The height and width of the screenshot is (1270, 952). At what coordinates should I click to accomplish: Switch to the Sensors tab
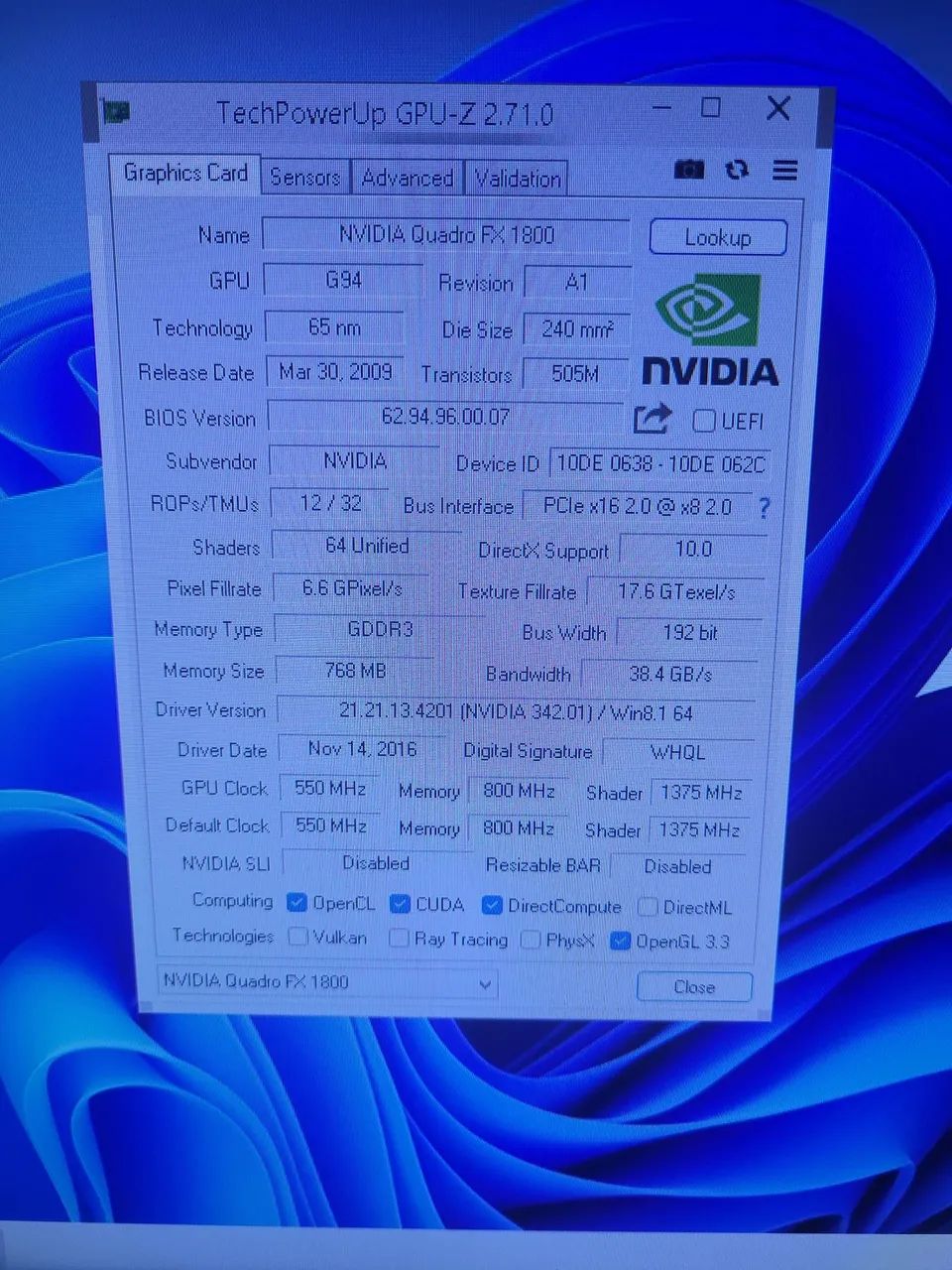point(305,178)
